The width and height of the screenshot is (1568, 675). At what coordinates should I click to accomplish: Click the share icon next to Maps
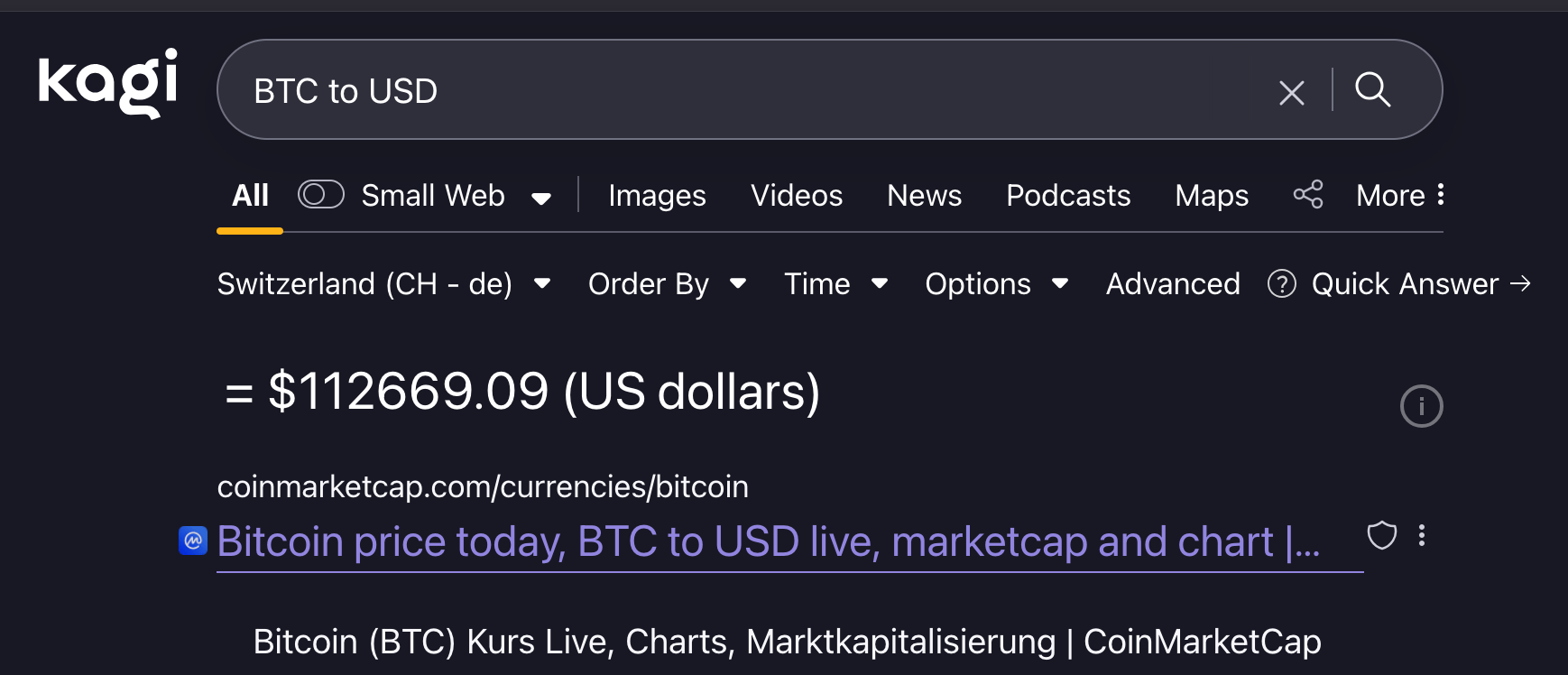click(x=1308, y=195)
